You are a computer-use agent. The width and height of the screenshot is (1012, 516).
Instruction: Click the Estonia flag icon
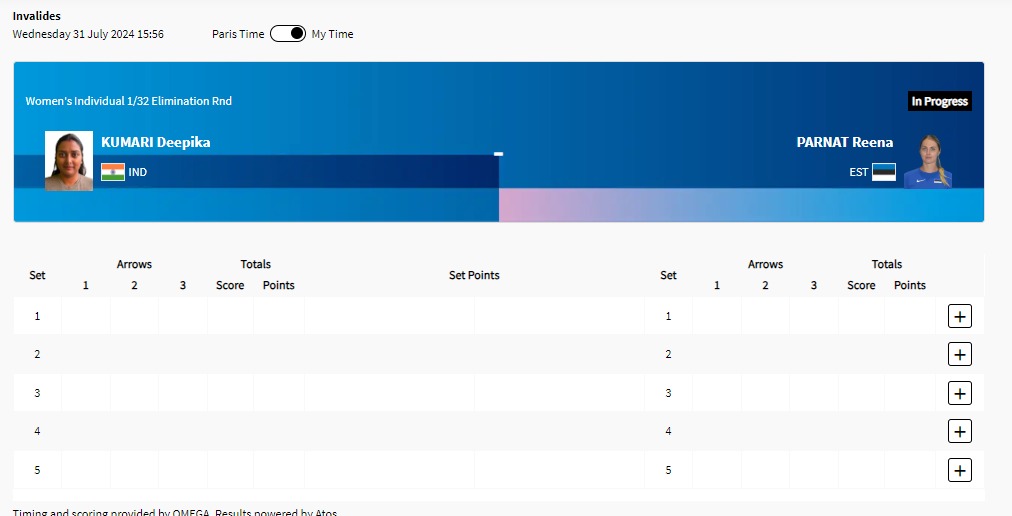883,172
